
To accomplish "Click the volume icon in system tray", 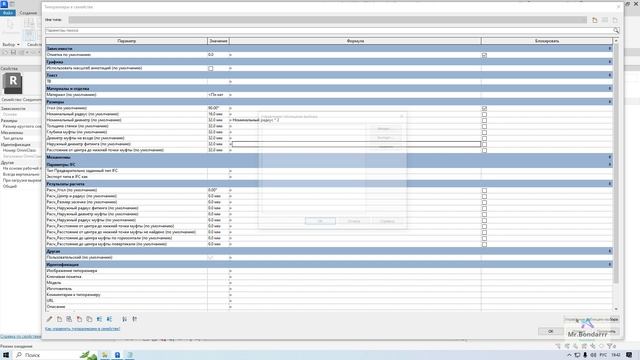I will click(593, 355).
